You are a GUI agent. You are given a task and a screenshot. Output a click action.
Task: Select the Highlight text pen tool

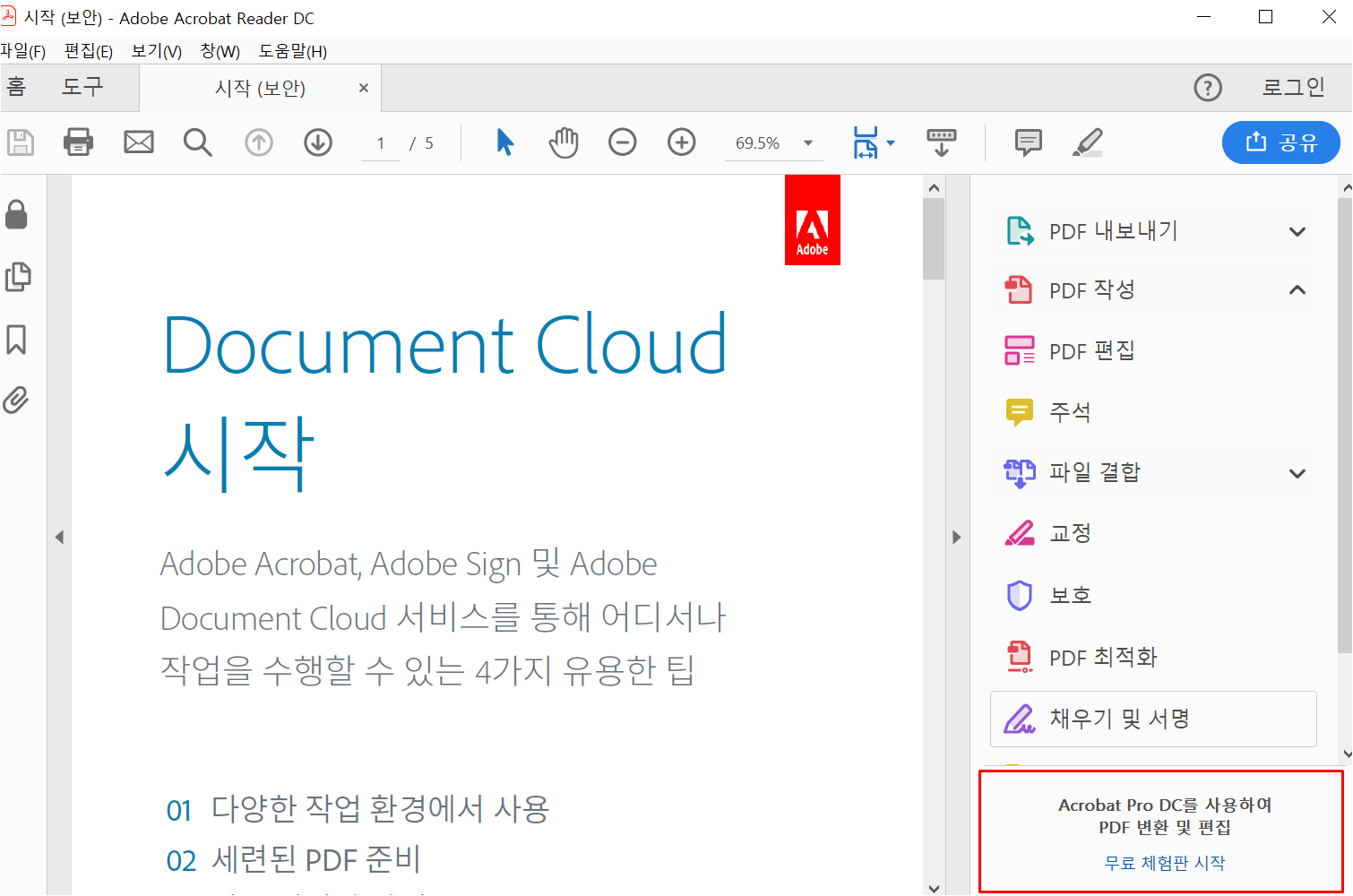coord(1087,142)
